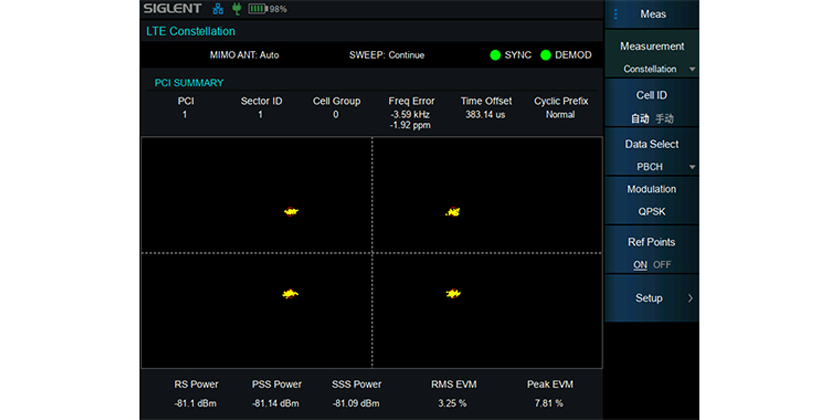840x420 pixels.
Task: Click the power plug status icon
Action: (236, 9)
